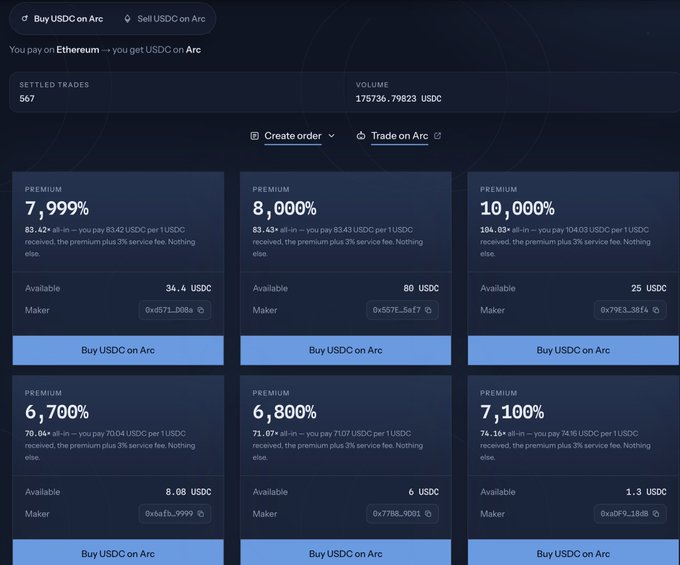Image resolution: width=680 pixels, height=565 pixels.
Task: Click the 34.4 USDC available amount
Action: point(188,288)
